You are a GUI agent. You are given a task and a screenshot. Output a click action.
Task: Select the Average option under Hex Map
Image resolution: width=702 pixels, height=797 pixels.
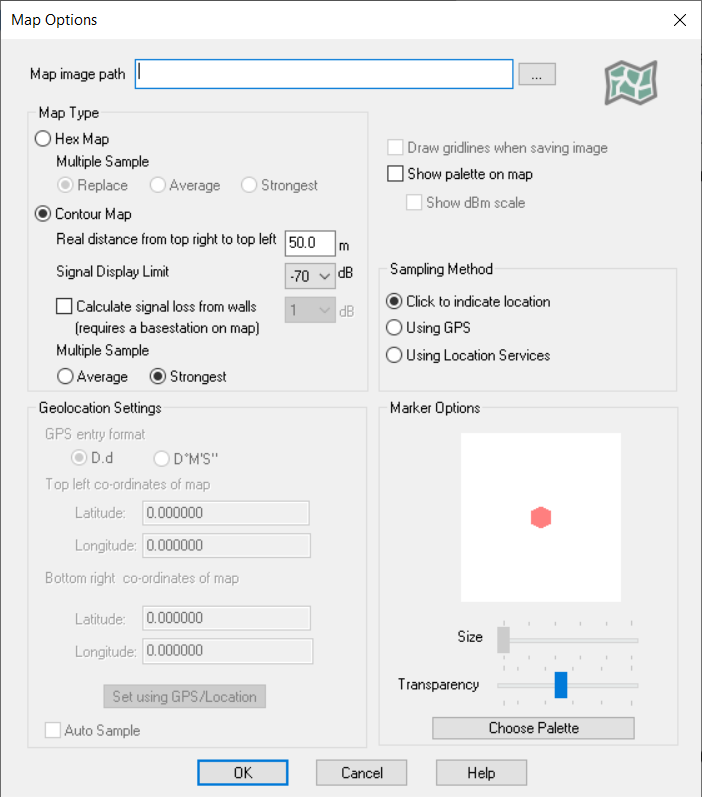point(158,185)
